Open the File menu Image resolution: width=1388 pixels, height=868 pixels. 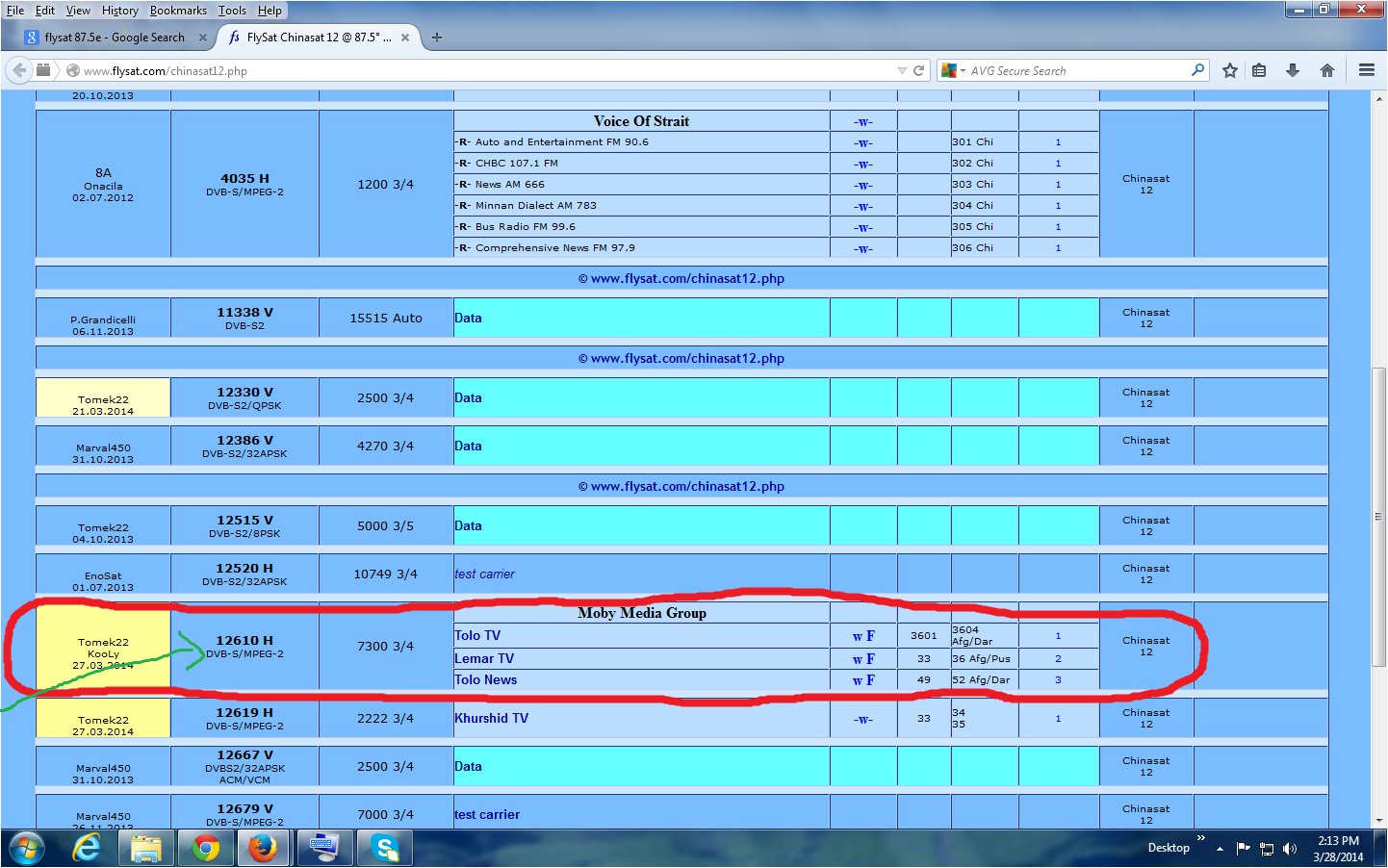coord(15,11)
